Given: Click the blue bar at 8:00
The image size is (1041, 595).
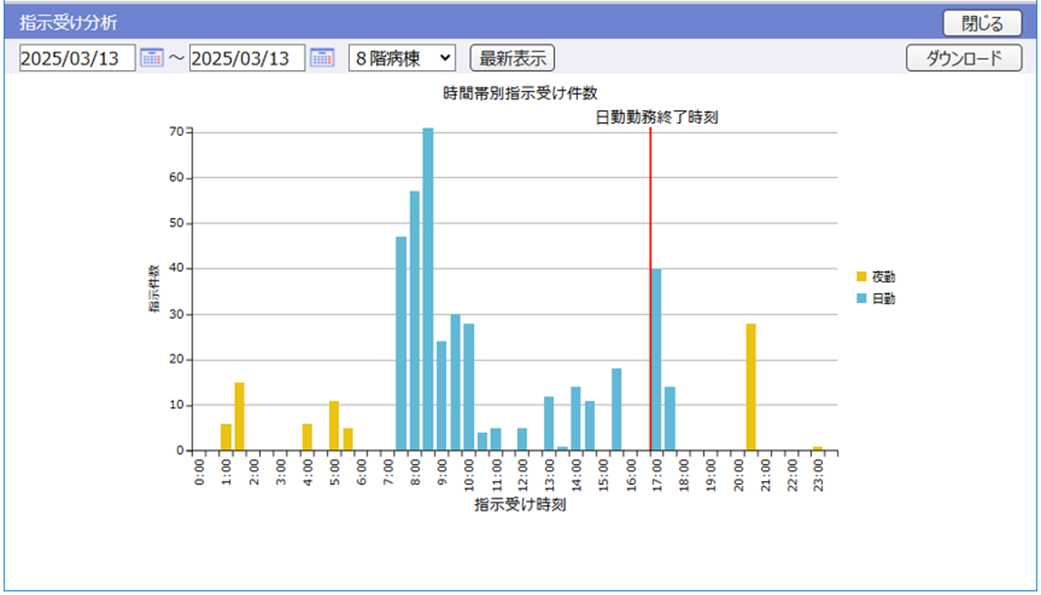Looking at the screenshot, I should [x=414, y=321].
